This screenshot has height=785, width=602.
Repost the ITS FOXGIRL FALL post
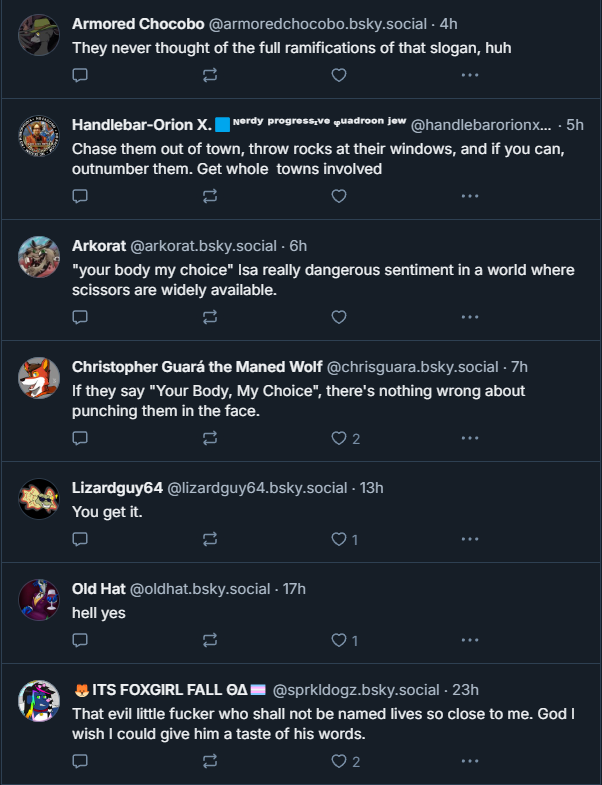click(x=210, y=761)
